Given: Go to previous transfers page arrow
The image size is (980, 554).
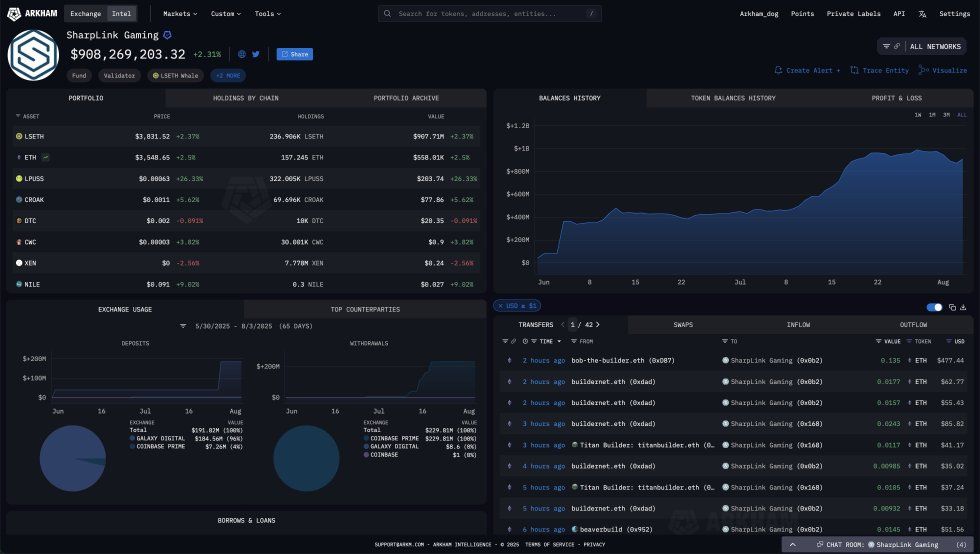Looking at the screenshot, I should [x=562, y=325].
